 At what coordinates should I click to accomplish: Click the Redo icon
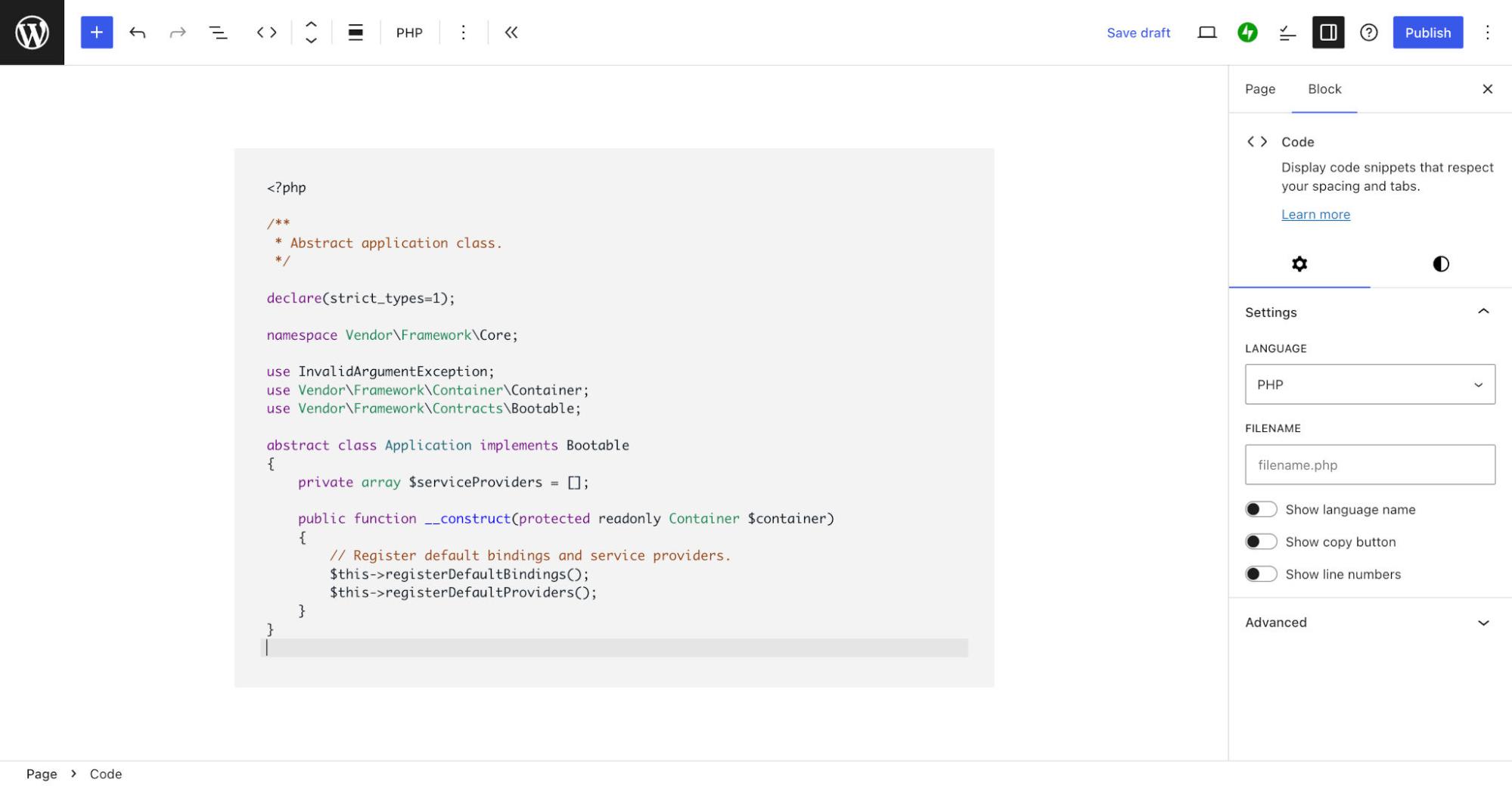[x=177, y=33]
